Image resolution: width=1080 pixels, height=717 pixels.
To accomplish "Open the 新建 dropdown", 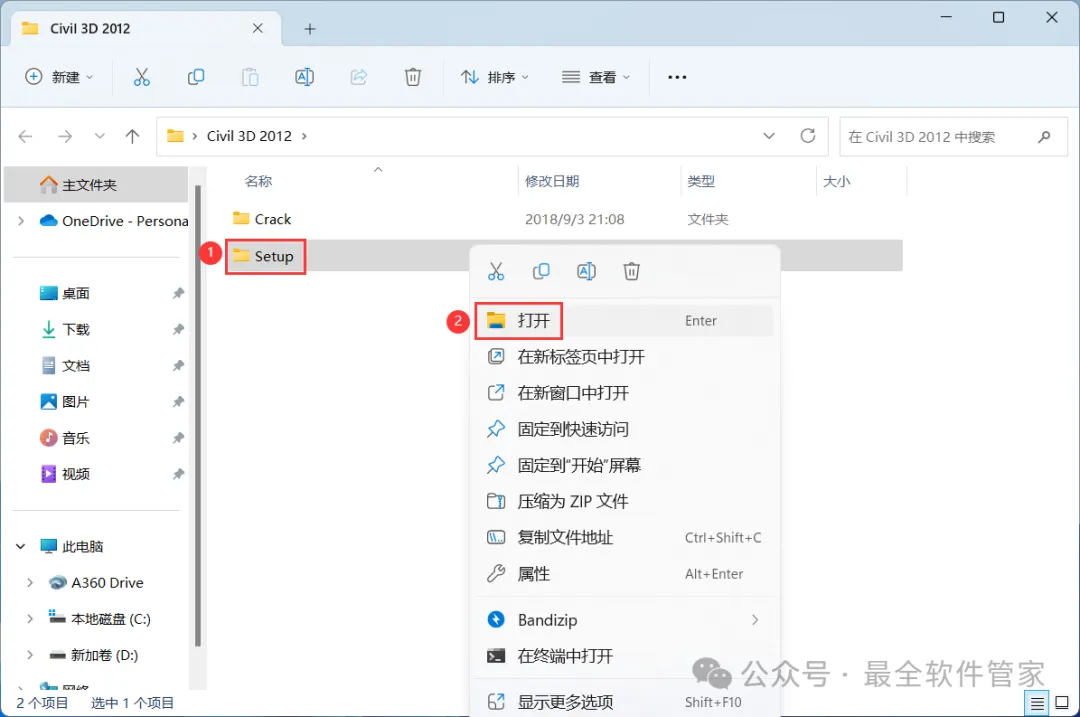I will point(59,77).
